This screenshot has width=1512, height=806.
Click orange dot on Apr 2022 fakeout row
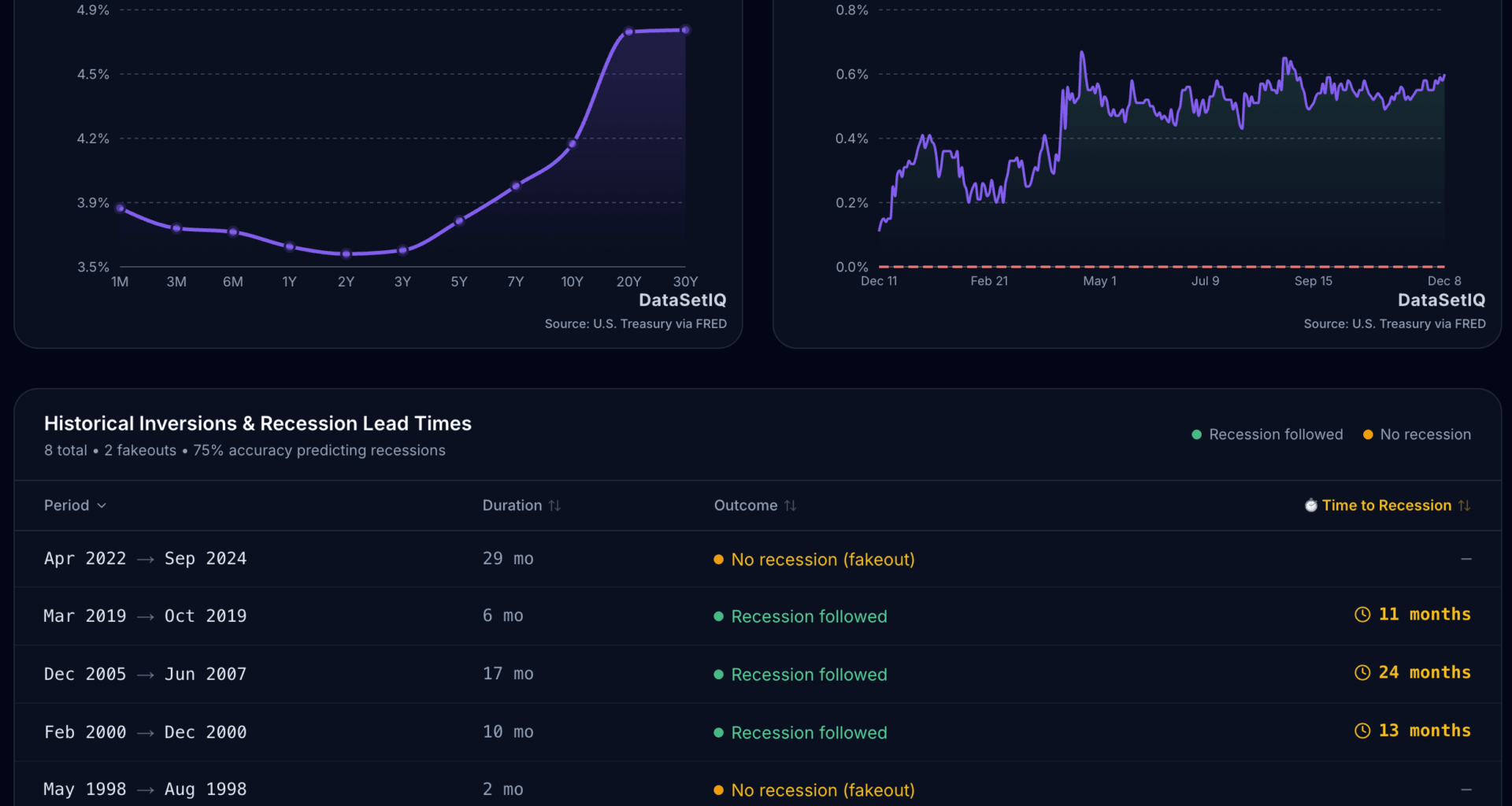pos(718,560)
